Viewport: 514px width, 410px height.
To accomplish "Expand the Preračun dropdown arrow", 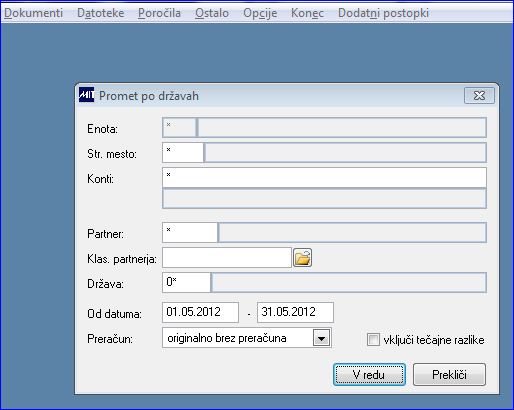I will pyautogui.click(x=322, y=338).
